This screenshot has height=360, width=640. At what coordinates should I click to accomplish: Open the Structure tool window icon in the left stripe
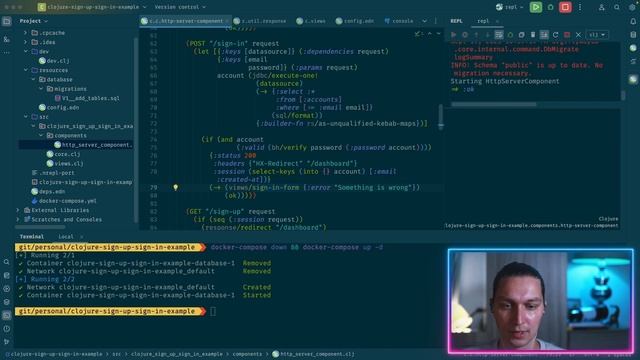(7, 39)
